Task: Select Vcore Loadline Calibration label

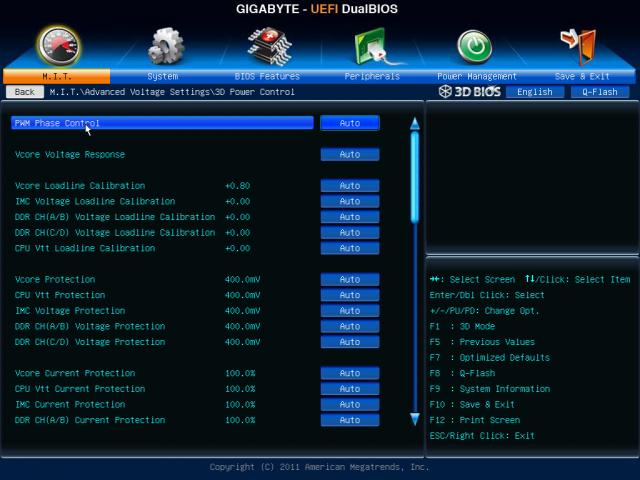Action: click(x=80, y=186)
